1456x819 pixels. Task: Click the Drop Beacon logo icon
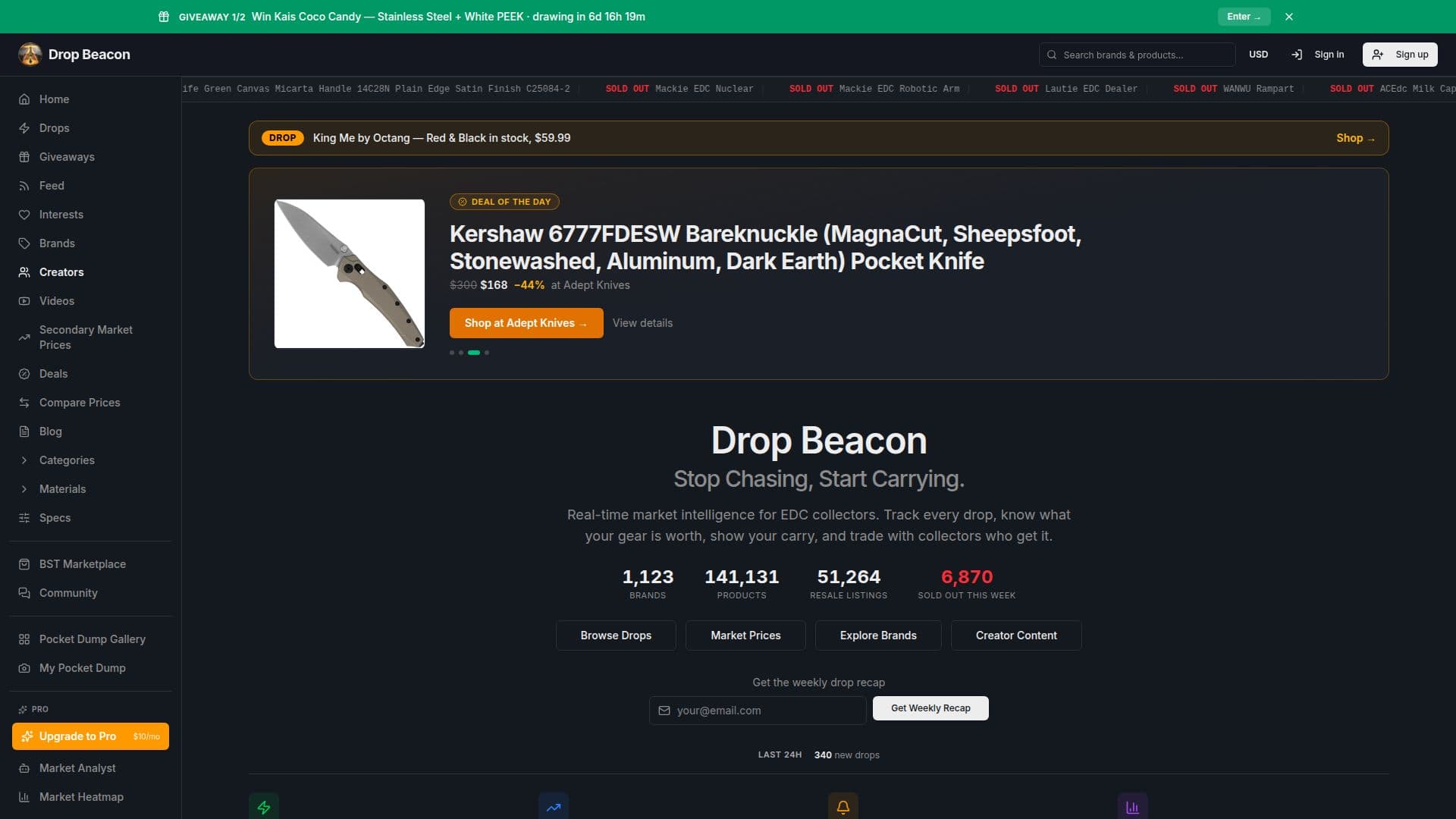(30, 54)
